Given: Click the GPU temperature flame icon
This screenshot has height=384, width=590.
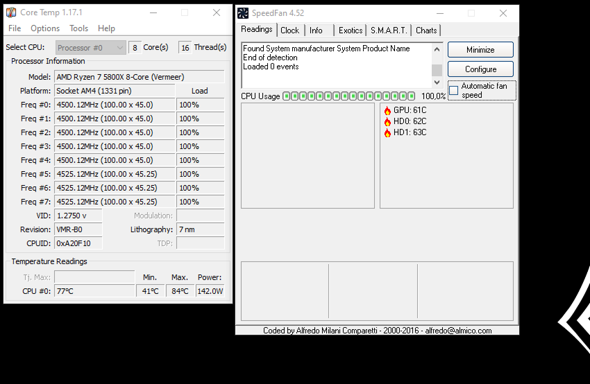Looking at the screenshot, I should click(388, 111).
